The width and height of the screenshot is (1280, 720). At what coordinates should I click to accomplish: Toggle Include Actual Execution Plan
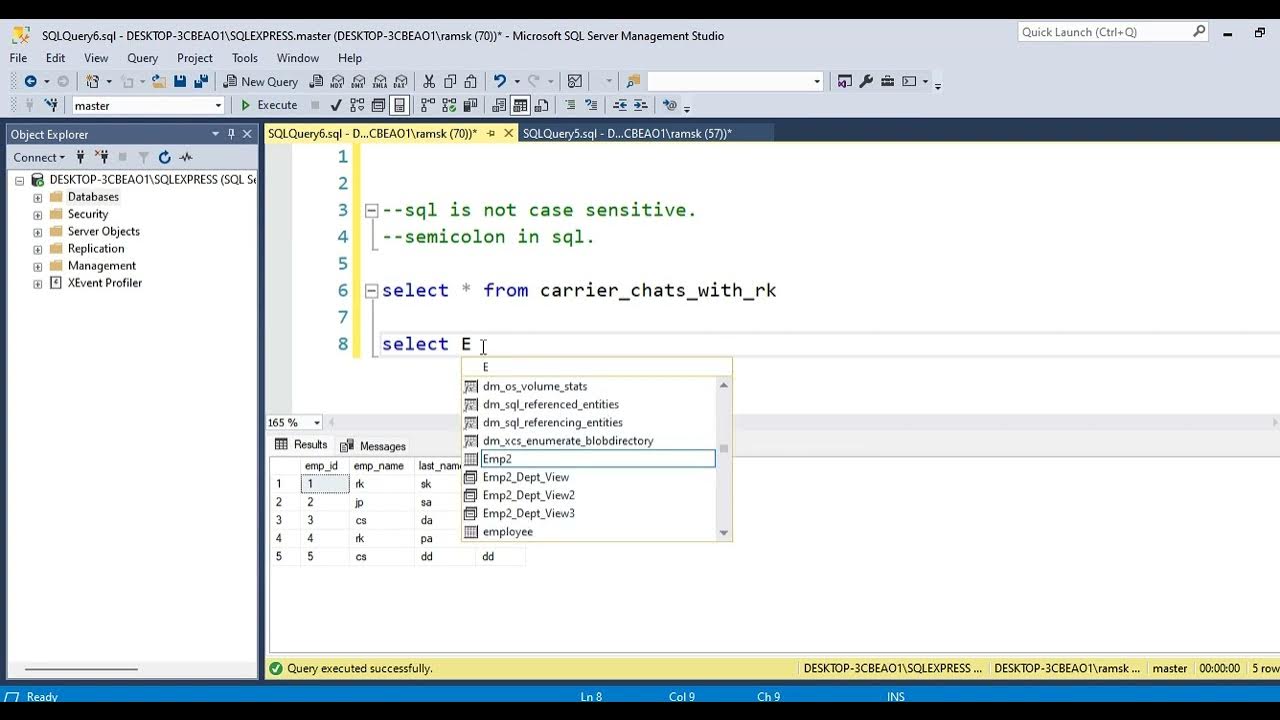pyautogui.click(x=428, y=105)
